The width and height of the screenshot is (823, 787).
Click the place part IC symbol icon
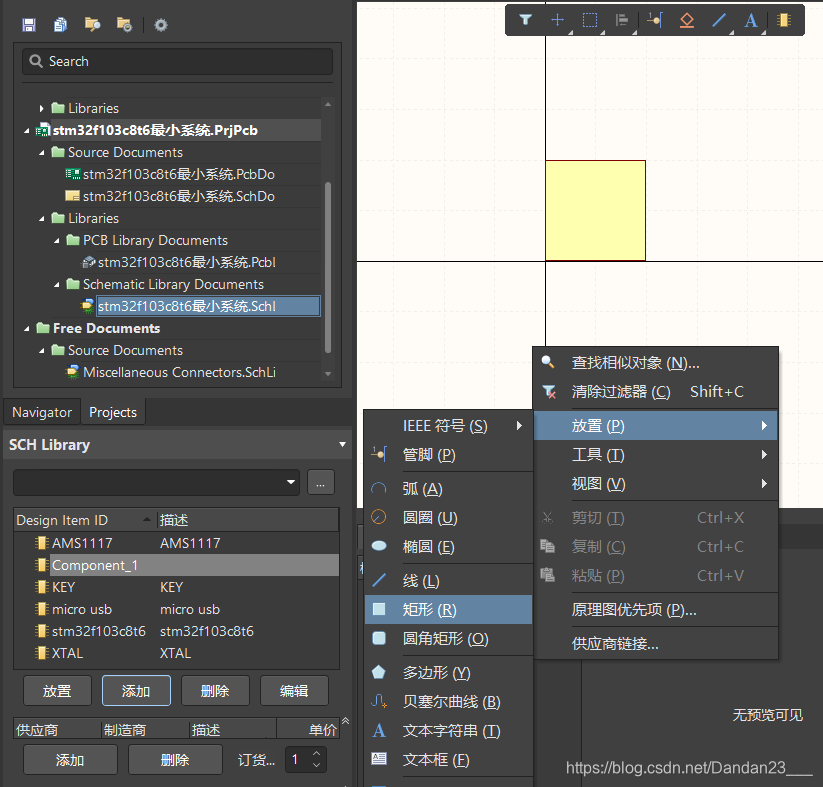(784, 20)
